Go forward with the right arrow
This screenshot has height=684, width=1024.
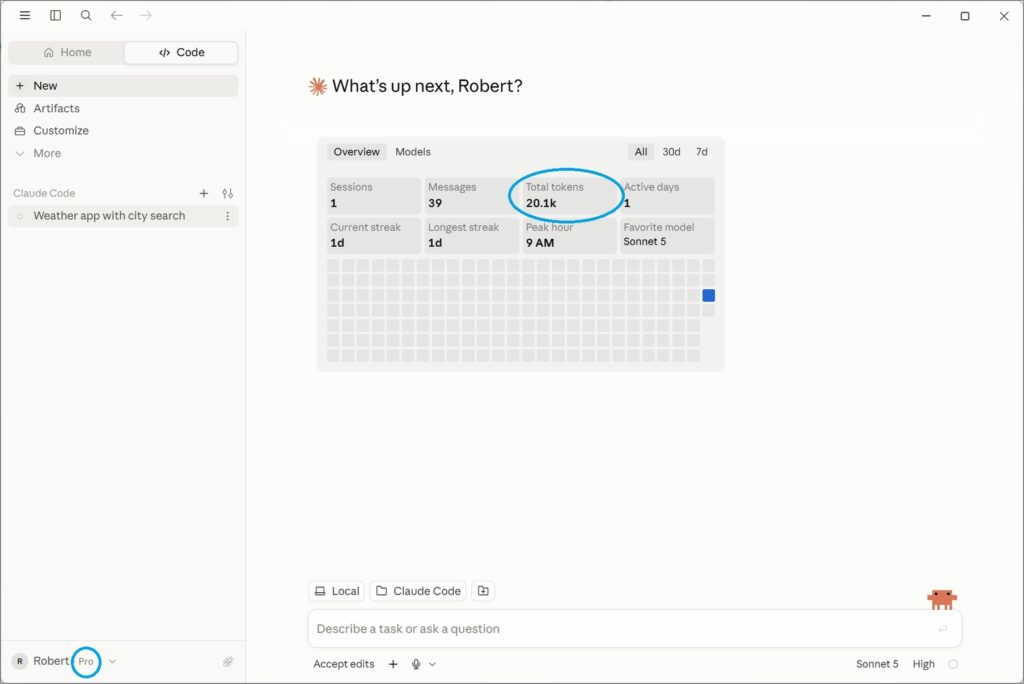click(146, 15)
